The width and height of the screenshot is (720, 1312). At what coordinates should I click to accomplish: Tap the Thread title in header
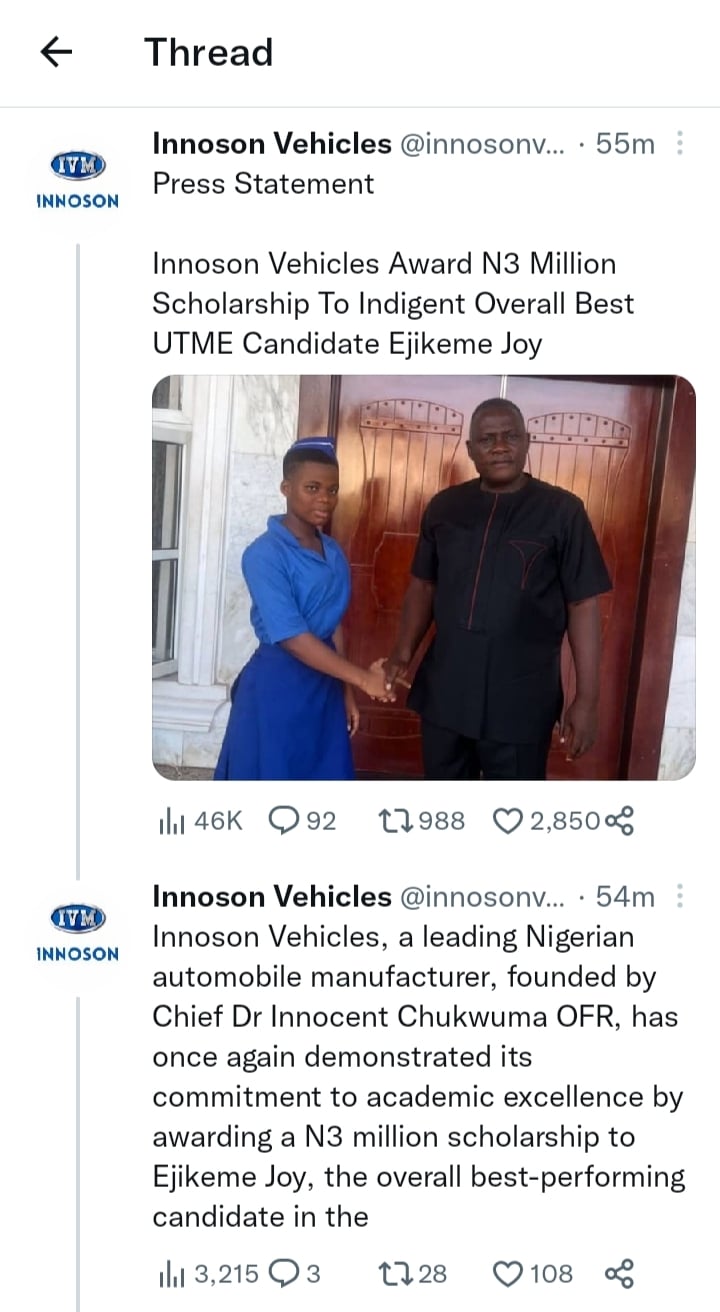tap(208, 52)
